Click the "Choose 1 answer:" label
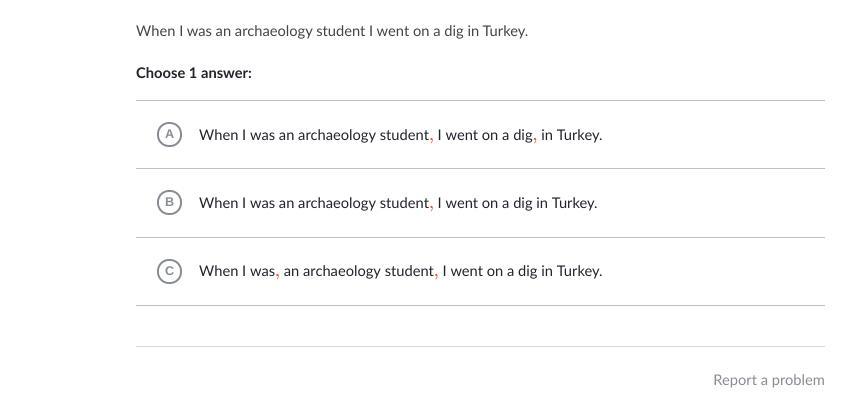The image size is (862, 411). 194,73
